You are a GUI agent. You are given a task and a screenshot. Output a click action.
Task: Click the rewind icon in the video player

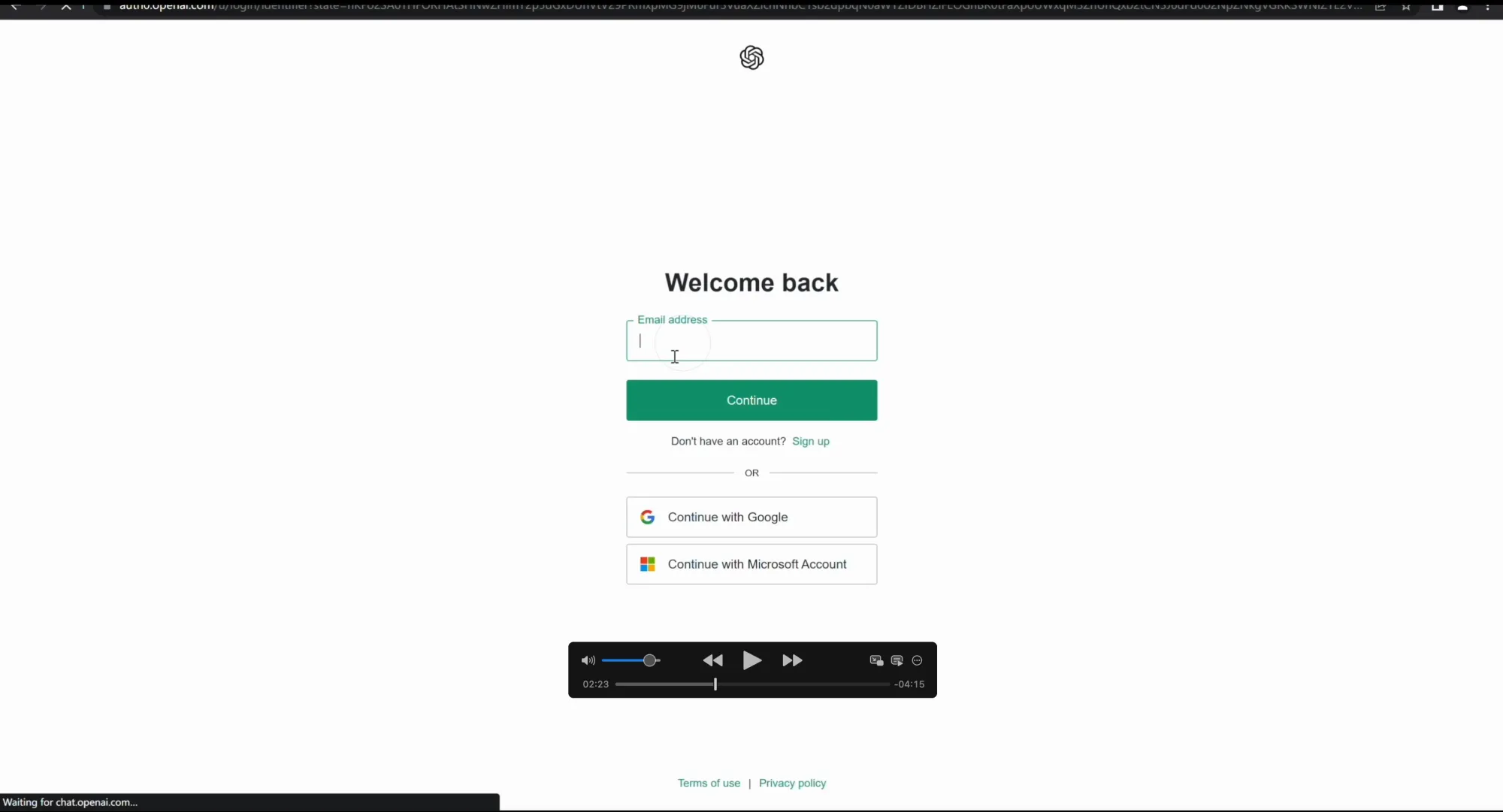pyautogui.click(x=712, y=660)
